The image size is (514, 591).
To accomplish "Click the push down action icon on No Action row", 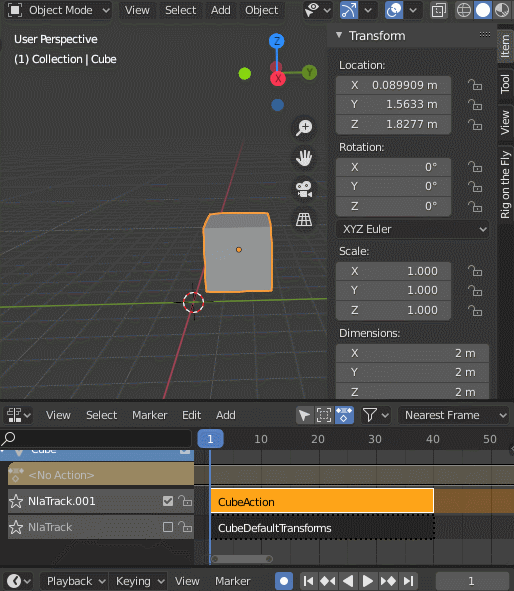I will click(16, 475).
